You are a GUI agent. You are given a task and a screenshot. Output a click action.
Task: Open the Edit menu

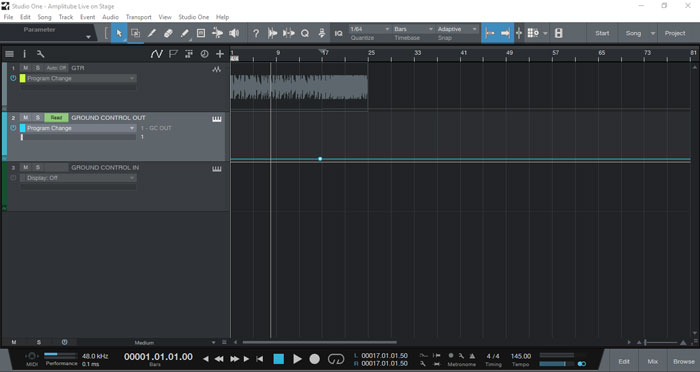pyautogui.click(x=25, y=17)
